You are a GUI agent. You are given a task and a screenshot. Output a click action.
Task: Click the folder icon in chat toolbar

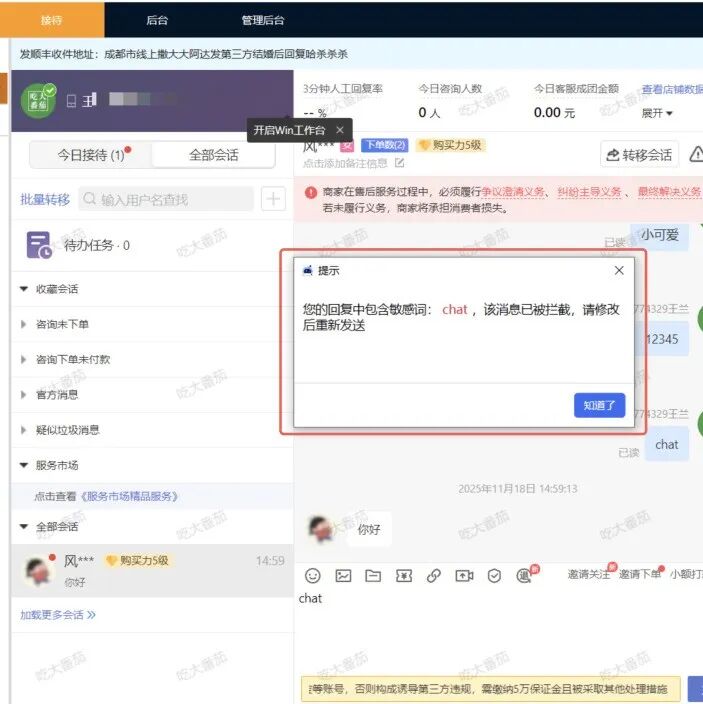tap(373, 576)
